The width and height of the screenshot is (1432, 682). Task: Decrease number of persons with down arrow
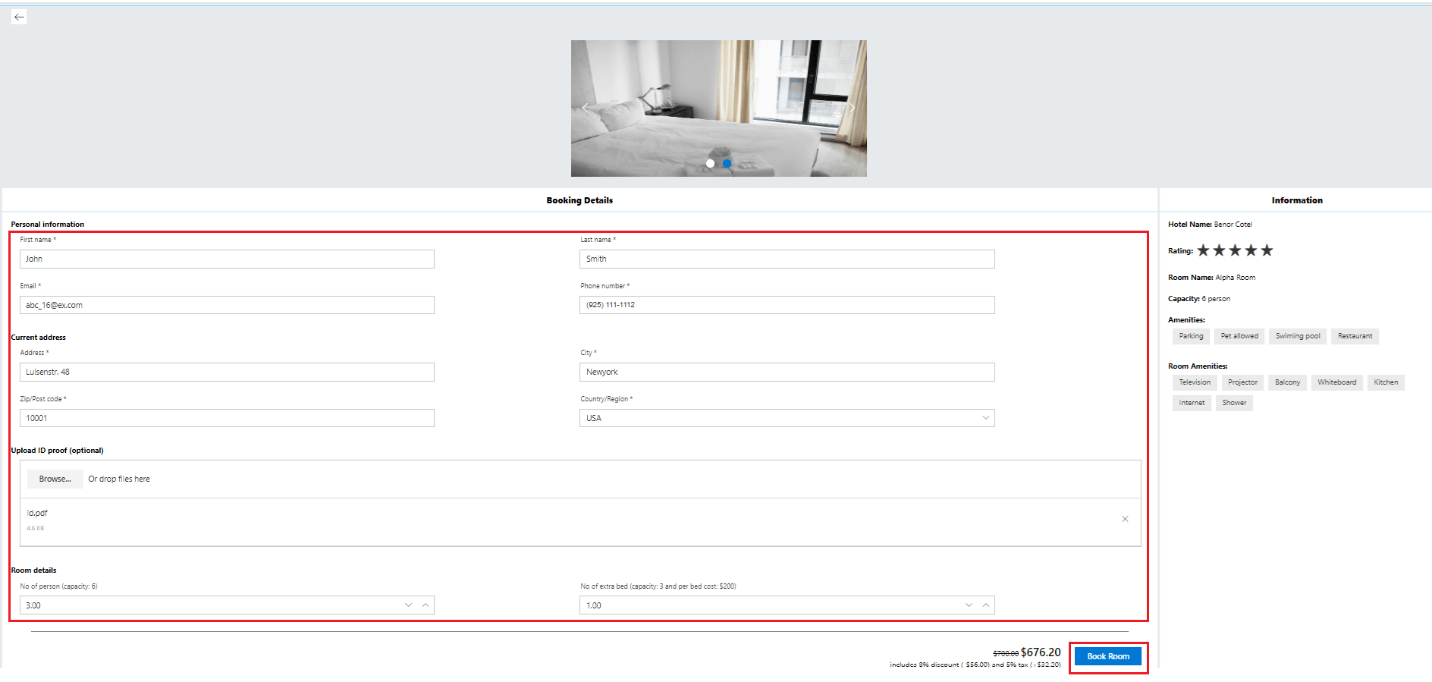pos(408,605)
